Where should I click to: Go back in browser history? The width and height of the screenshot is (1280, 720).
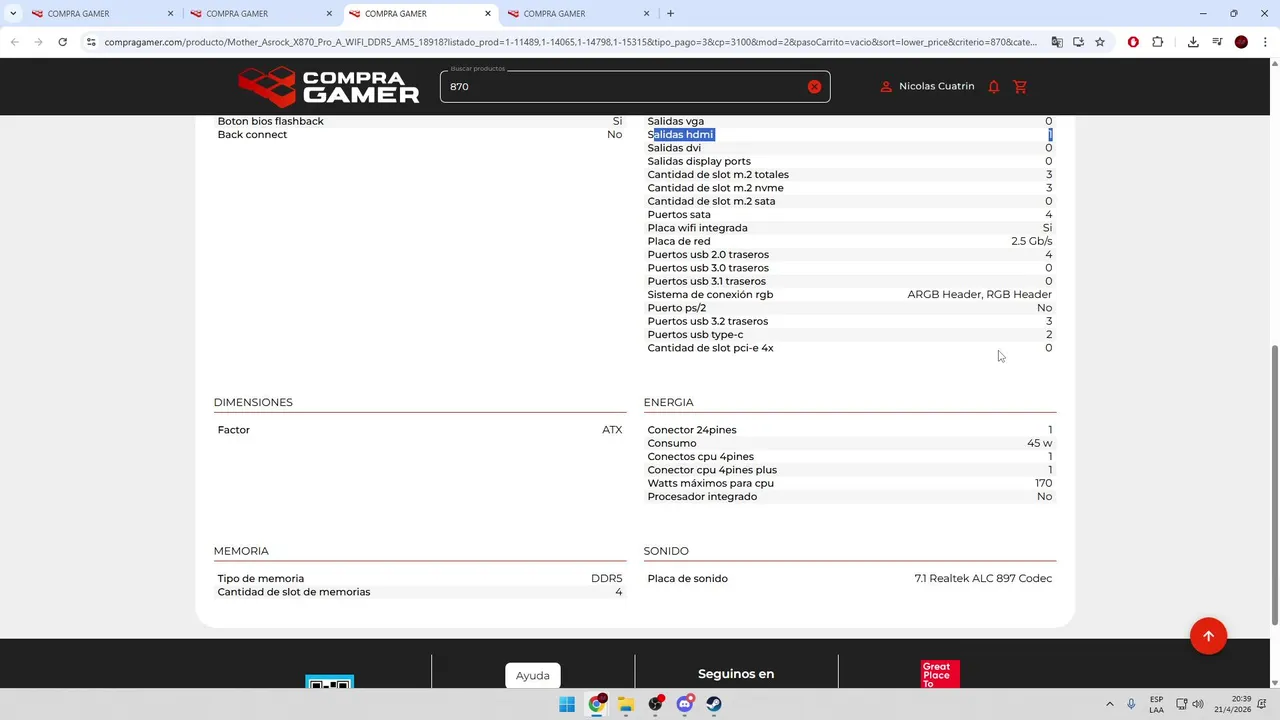click(14, 42)
